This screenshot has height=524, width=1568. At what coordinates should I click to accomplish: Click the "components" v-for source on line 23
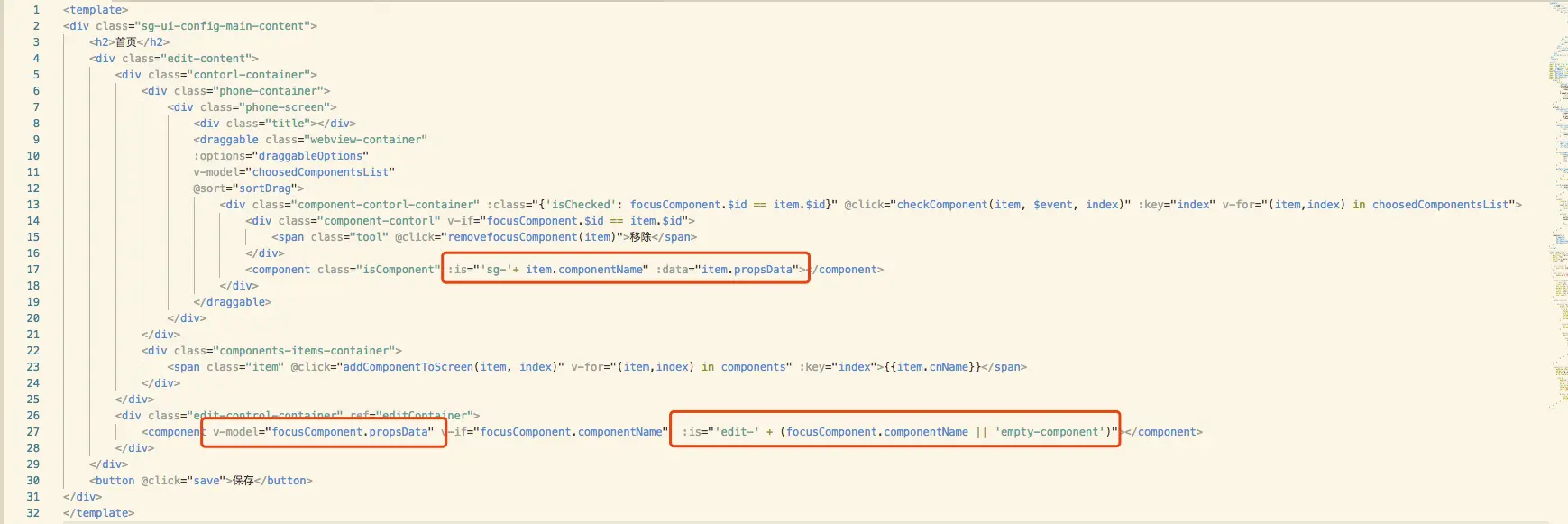click(x=756, y=367)
